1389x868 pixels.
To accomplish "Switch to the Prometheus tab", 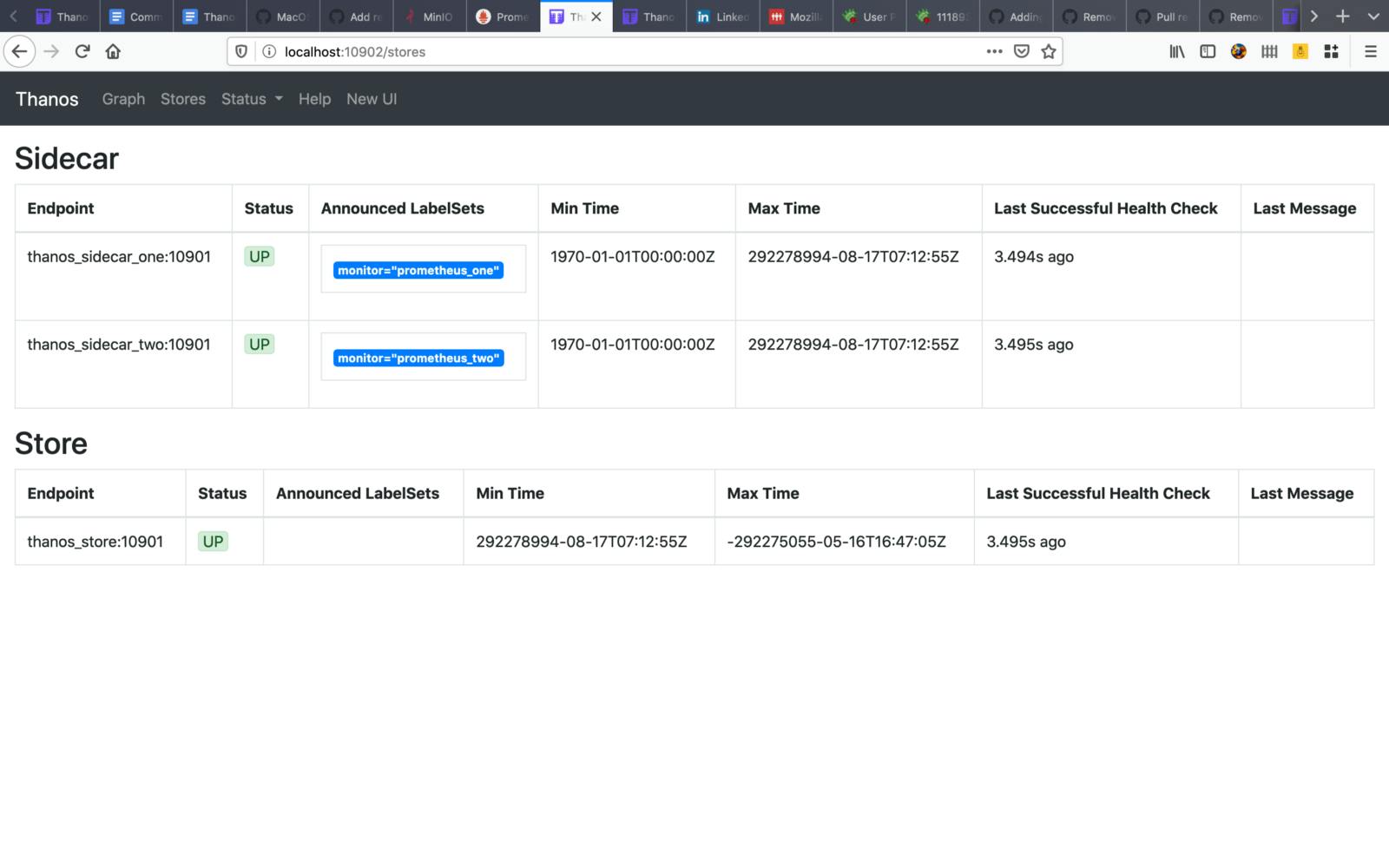I will pyautogui.click(x=503, y=16).
